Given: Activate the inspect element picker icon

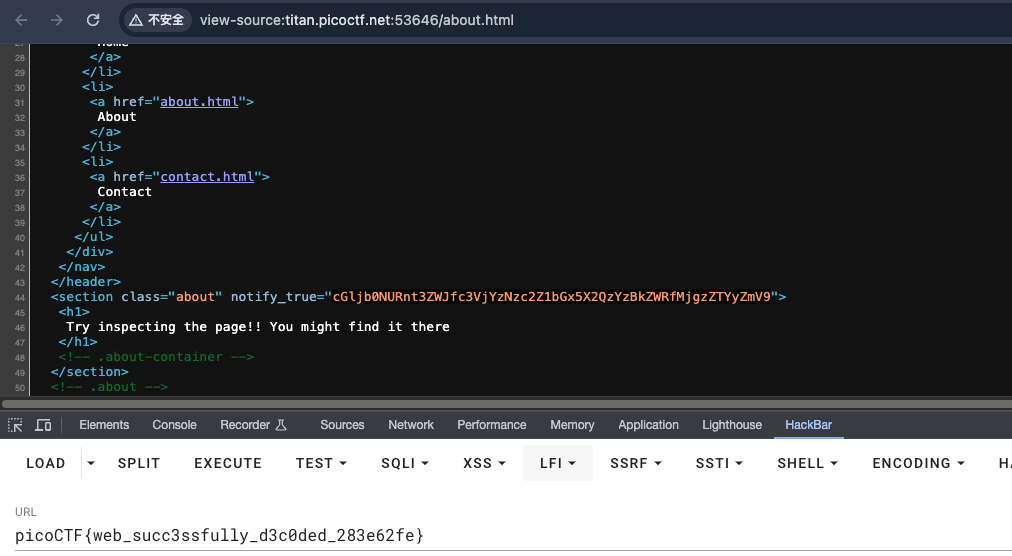Looking at the screenshot, I should tap(16, 425).
